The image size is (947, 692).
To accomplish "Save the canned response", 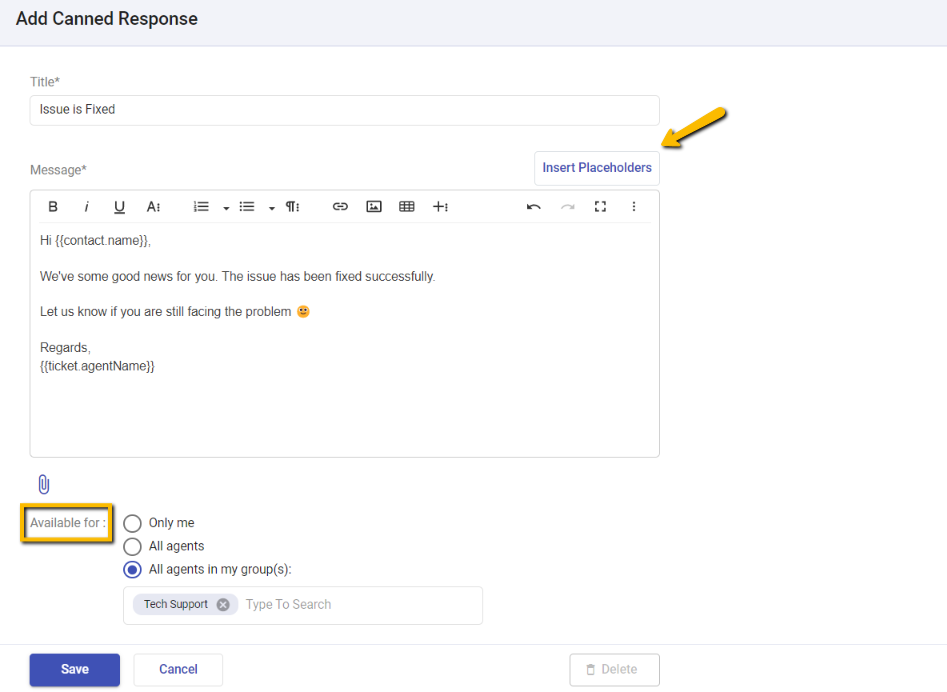I will pyautogui.click(x=75, y=670).
